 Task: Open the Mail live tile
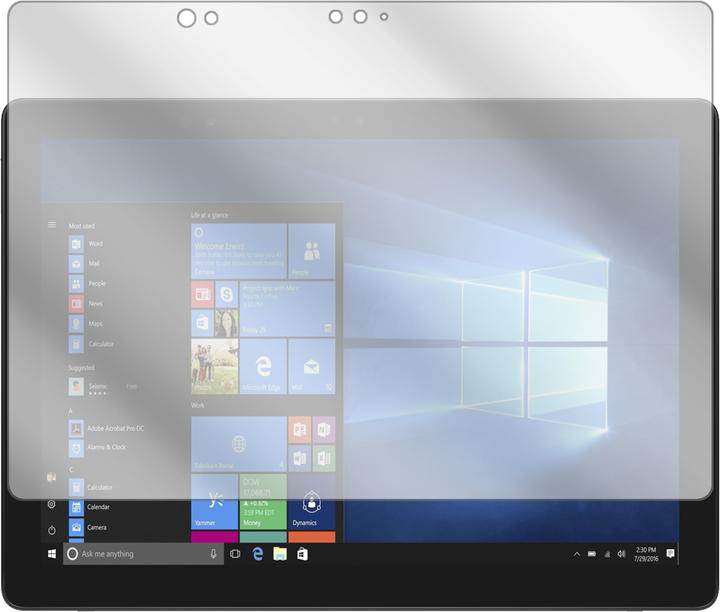312,366
